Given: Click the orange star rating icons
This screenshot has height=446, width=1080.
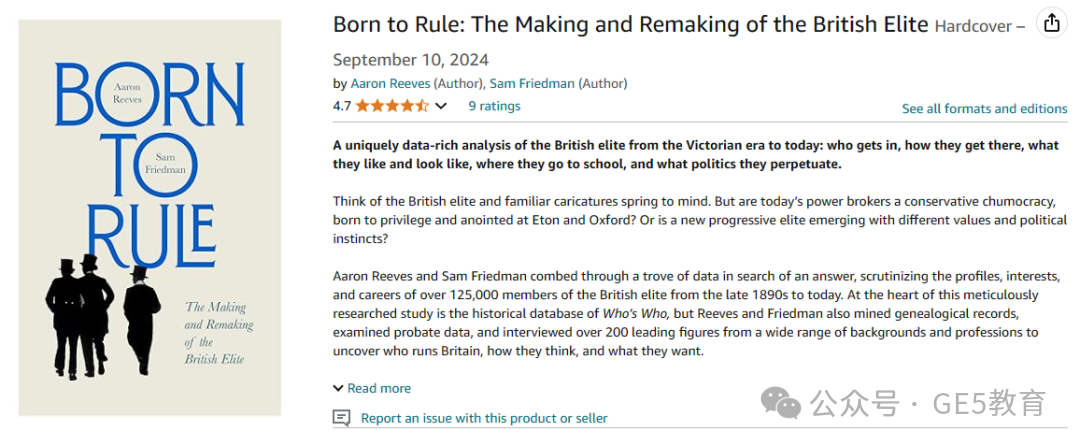Looking at the screenshot, I should click(x=392, y=106).
